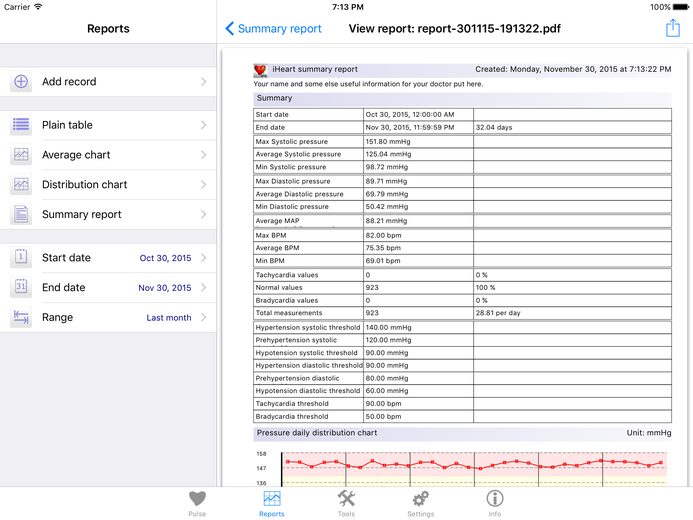This screenshot has height=520, width=693.
Task: Tap the End date calendar icon
Action: click(x=21, y=287)
